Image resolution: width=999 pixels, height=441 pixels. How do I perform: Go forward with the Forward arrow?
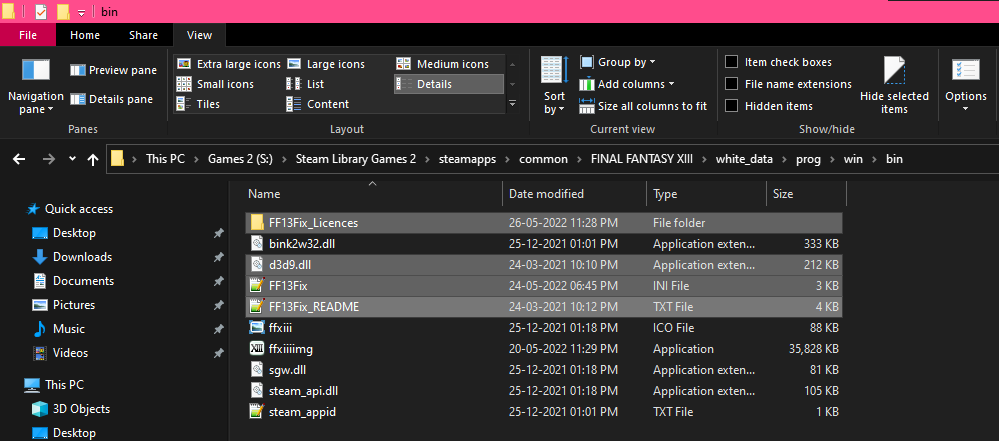48,159
